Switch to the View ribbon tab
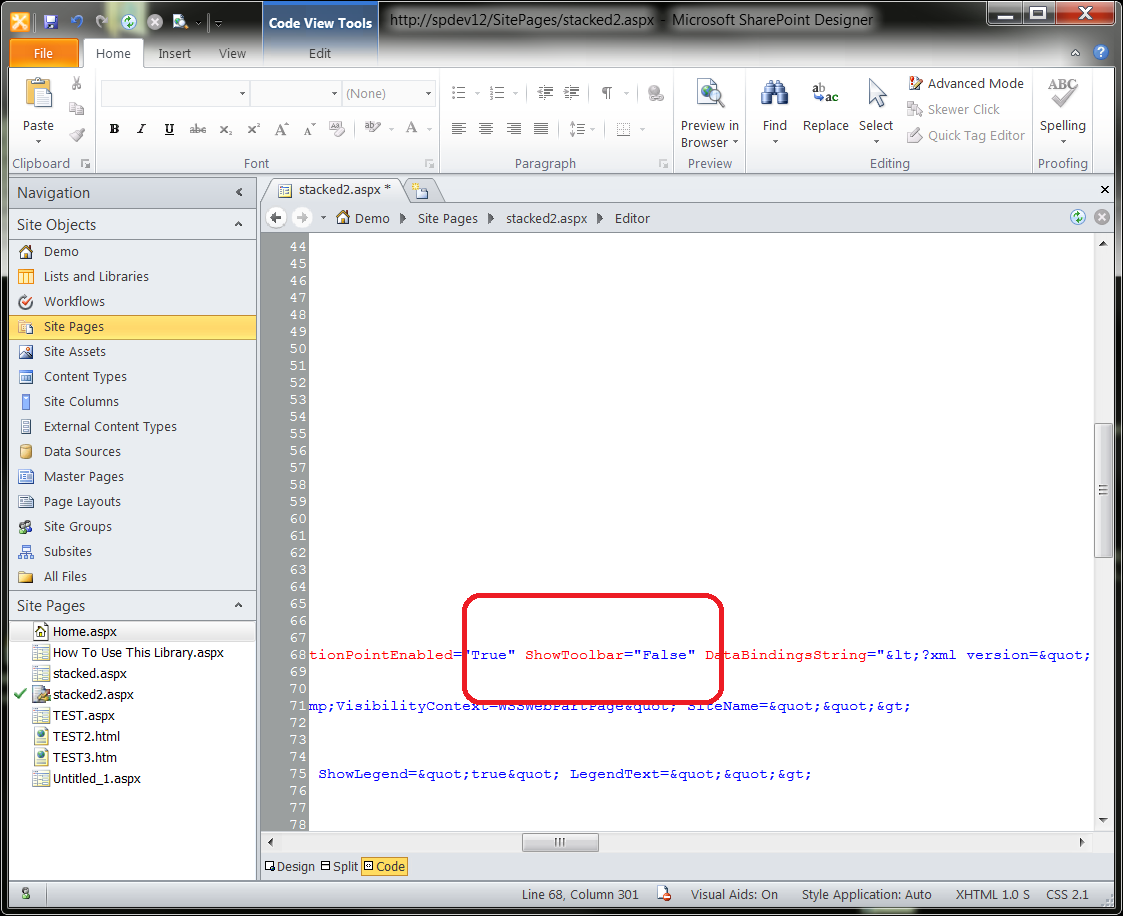The height and width of the screenshot is (916, 1123). coord(232,54)
